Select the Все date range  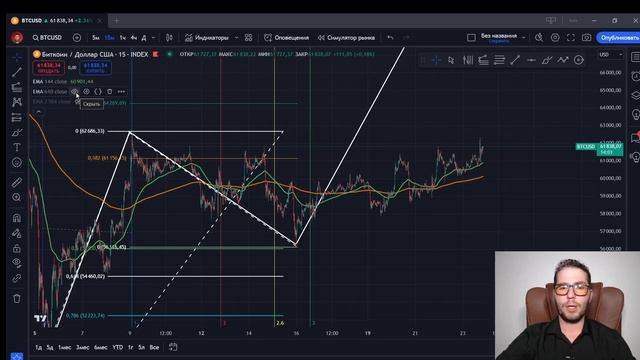click(x=154, y=347)
